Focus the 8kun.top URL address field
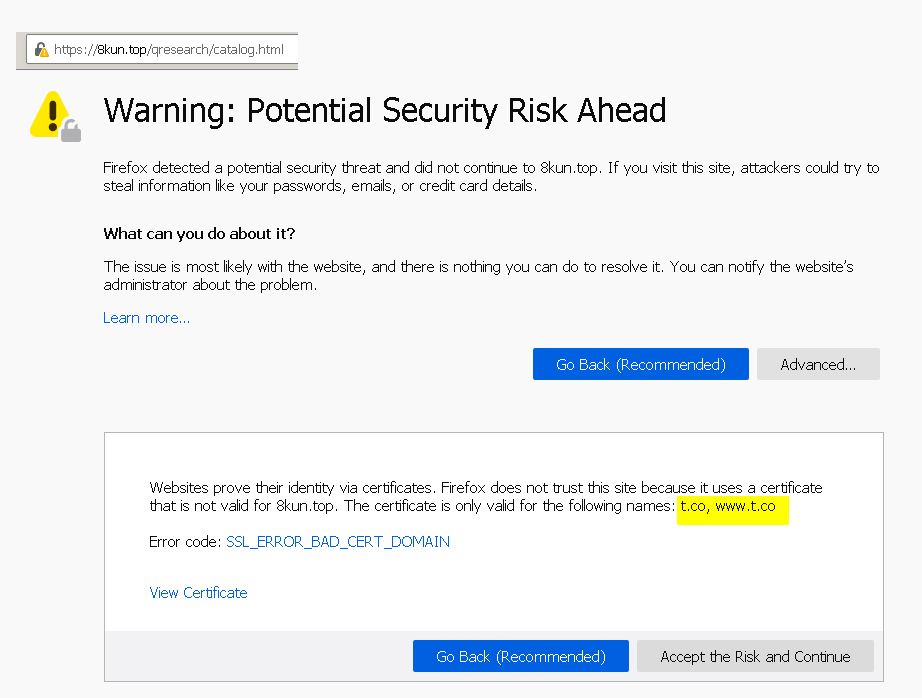 click(x=162, y=49)
